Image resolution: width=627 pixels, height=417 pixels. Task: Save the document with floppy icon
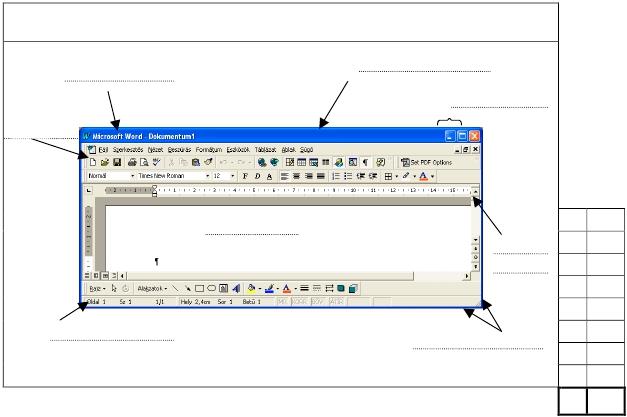(x=117, y=162)
